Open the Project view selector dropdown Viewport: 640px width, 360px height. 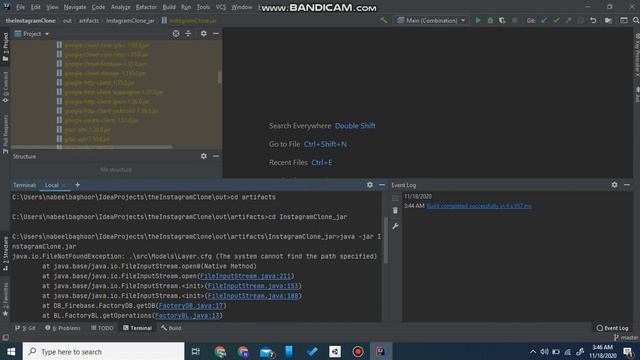coord(32,34)
